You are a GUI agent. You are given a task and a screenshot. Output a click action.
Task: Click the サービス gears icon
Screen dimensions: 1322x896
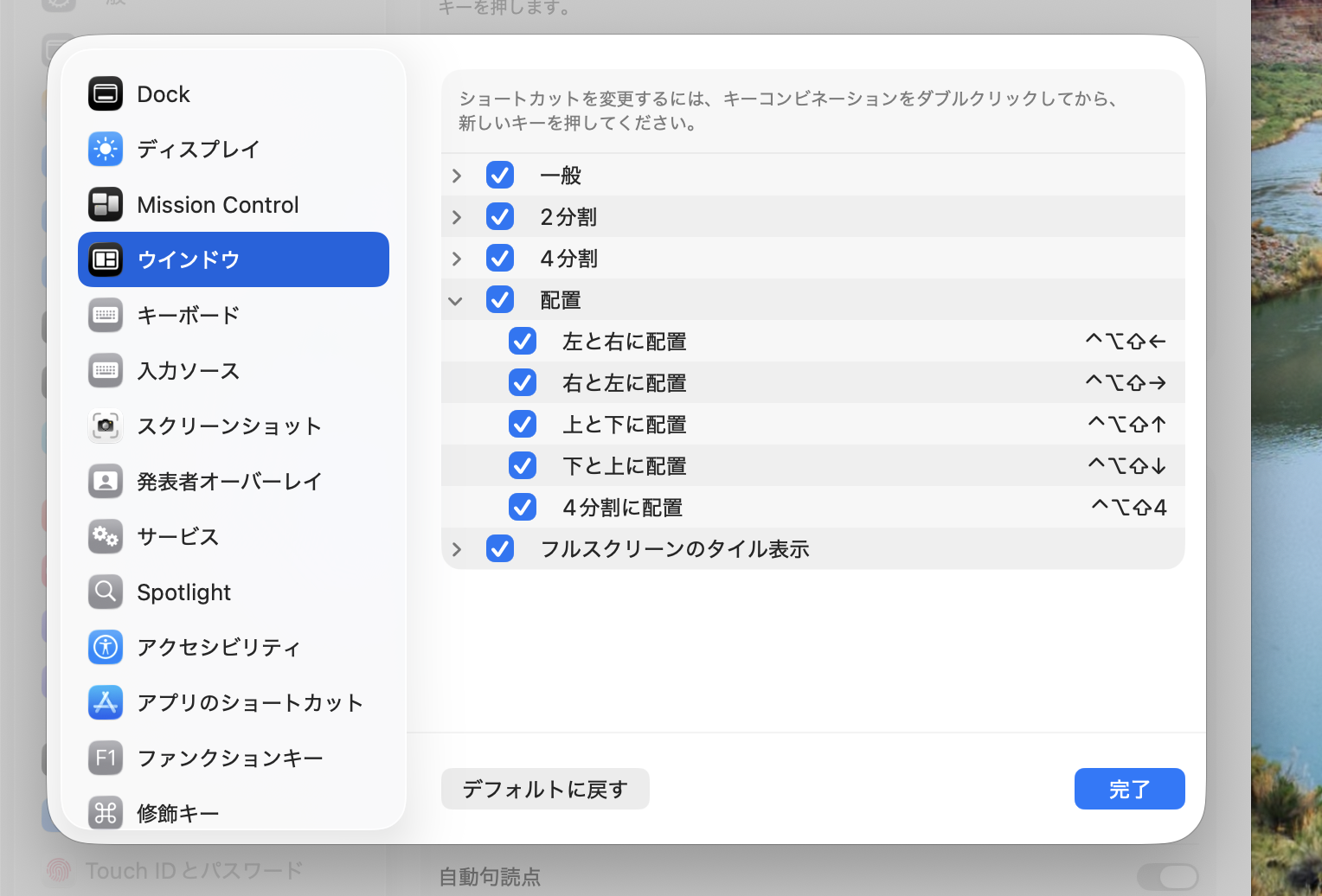tap(106, 536)
